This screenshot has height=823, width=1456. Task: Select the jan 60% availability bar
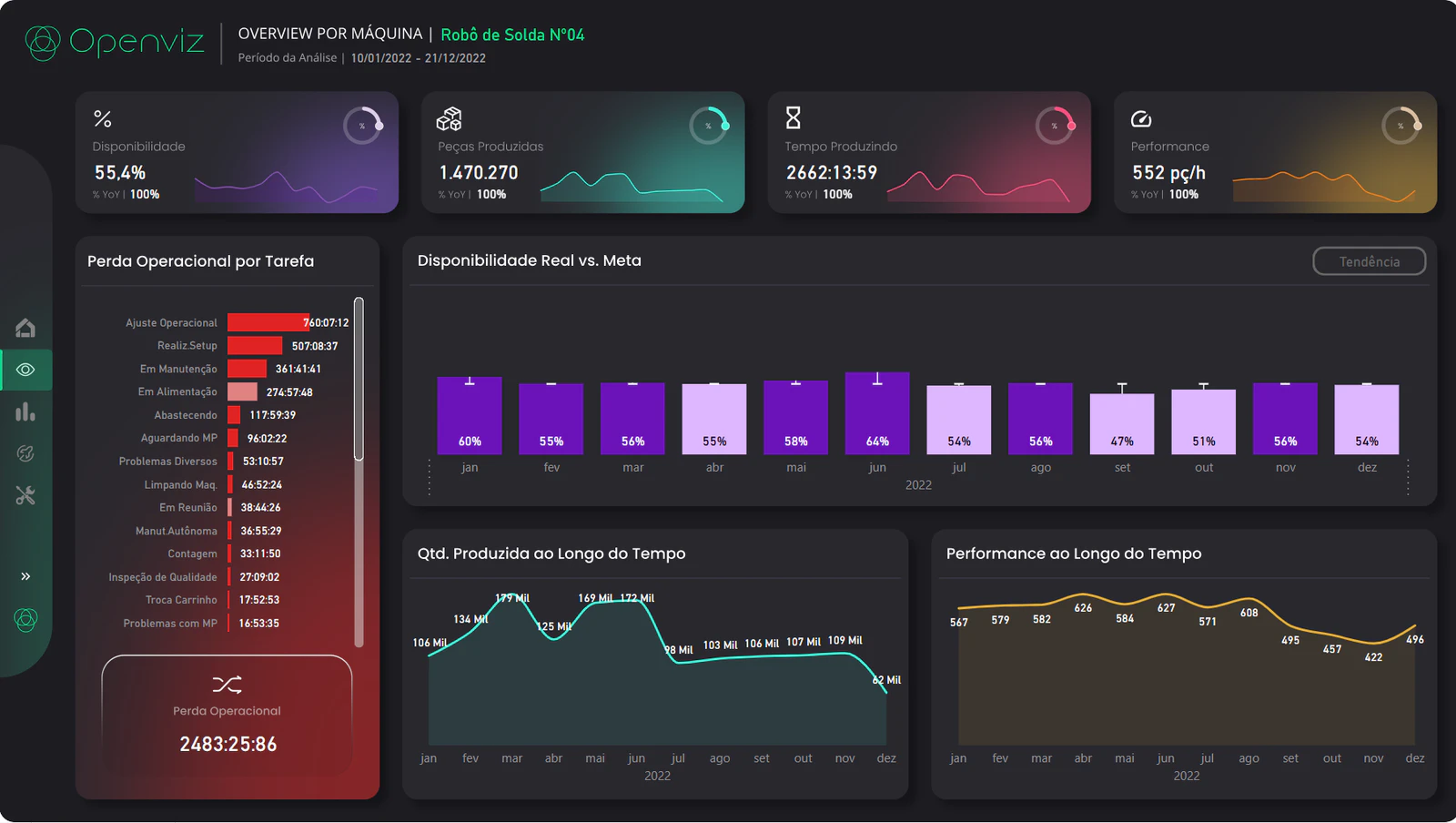click(x=470, y=415)
